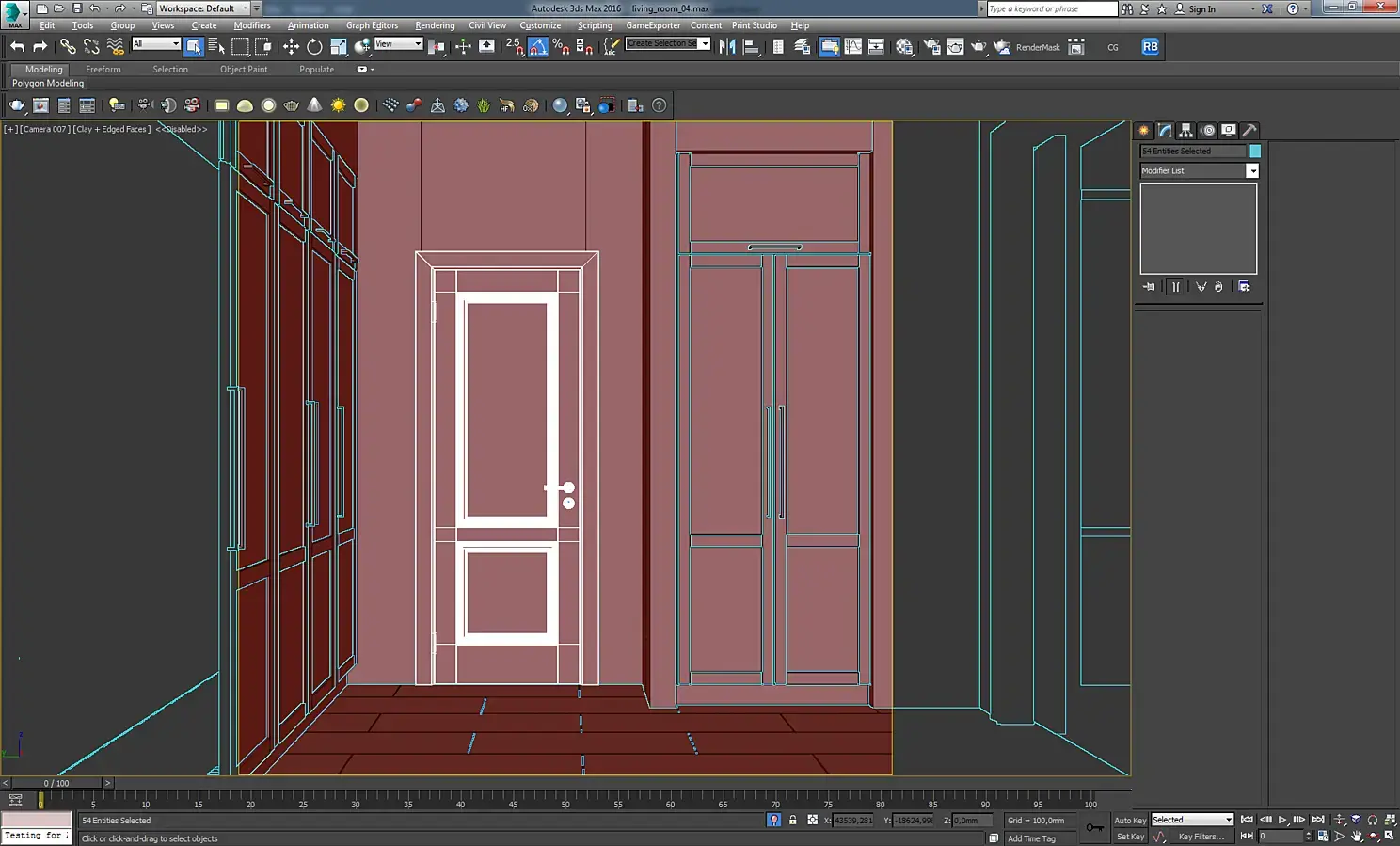Activate the Select and Rotate tool
1400x846 pixels.
314,46
